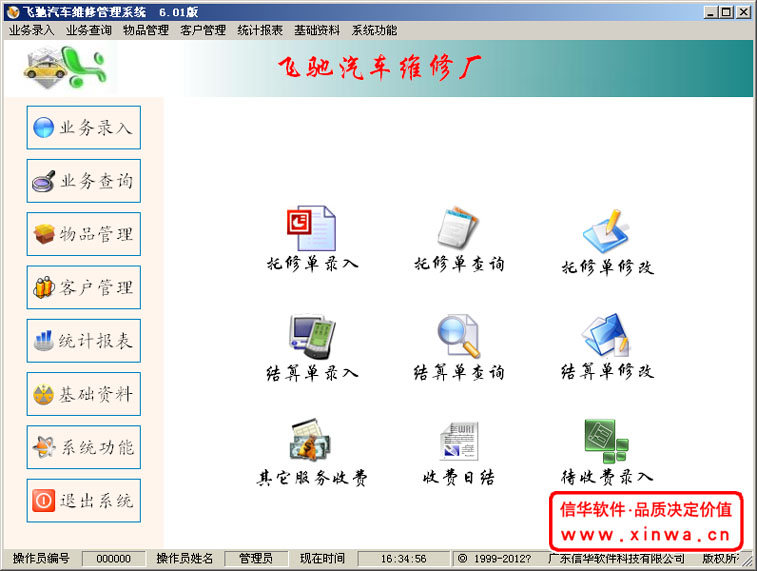Click the 客户管理 sidebar button label

pyautogui.click(x=96, y=288)
